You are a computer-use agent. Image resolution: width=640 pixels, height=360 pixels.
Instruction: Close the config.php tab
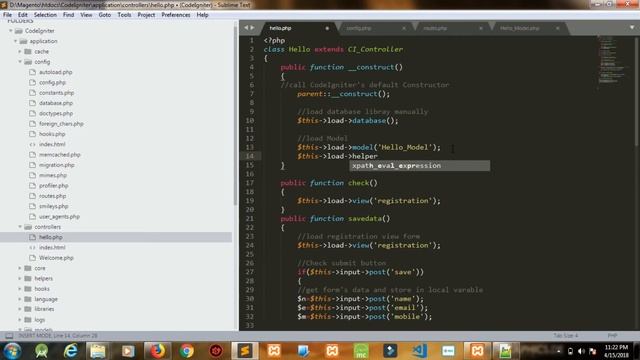click(x=404, y=28)
